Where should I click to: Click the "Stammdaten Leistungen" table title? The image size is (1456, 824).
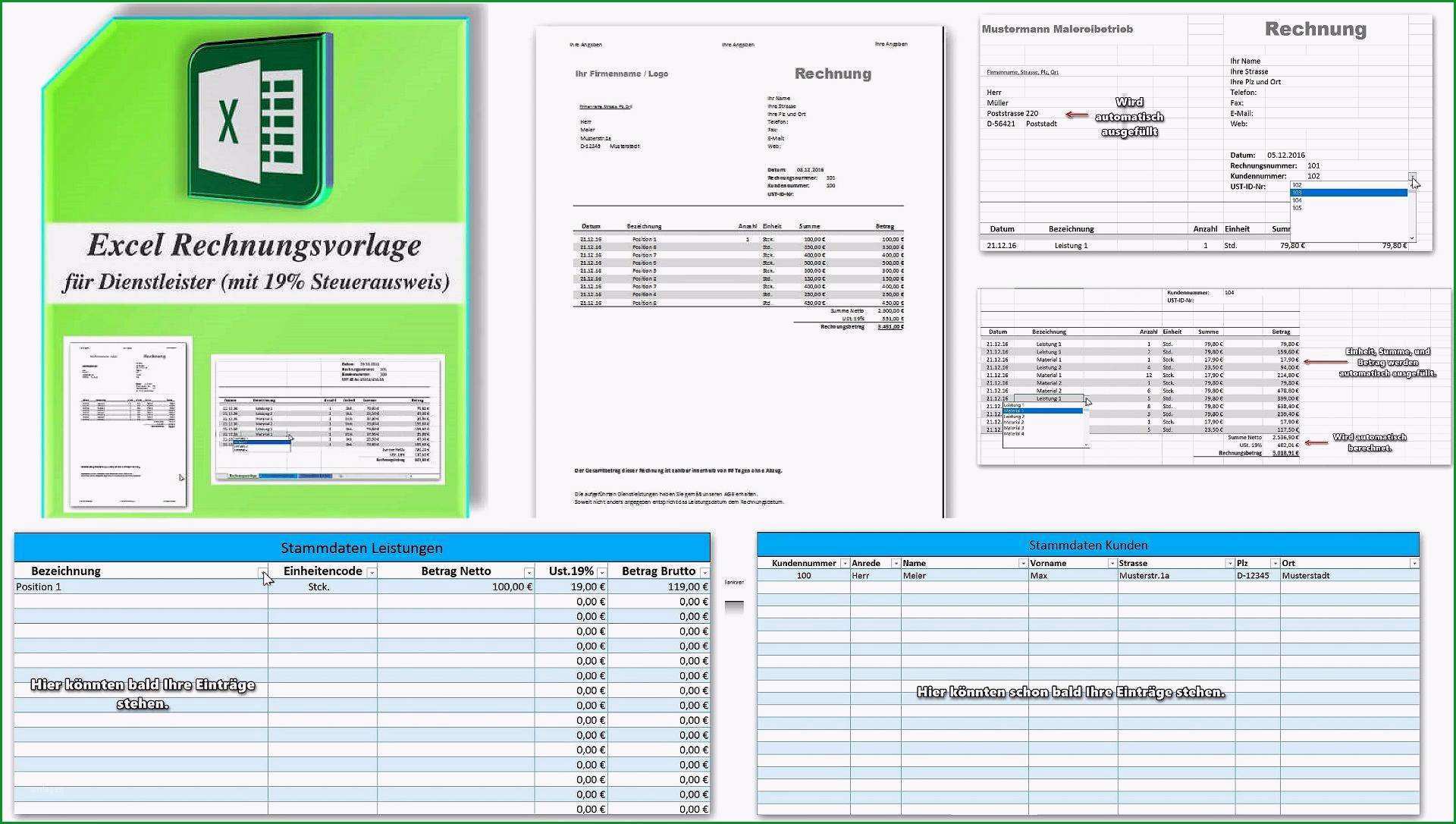(x=362, y=548)
